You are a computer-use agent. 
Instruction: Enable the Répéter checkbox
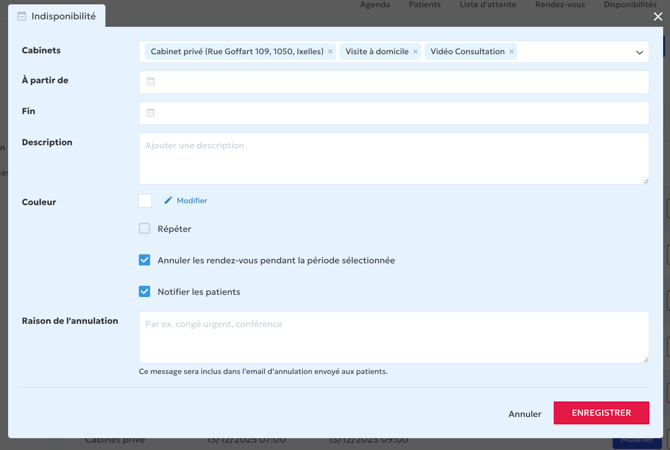(x=145, y=229)
